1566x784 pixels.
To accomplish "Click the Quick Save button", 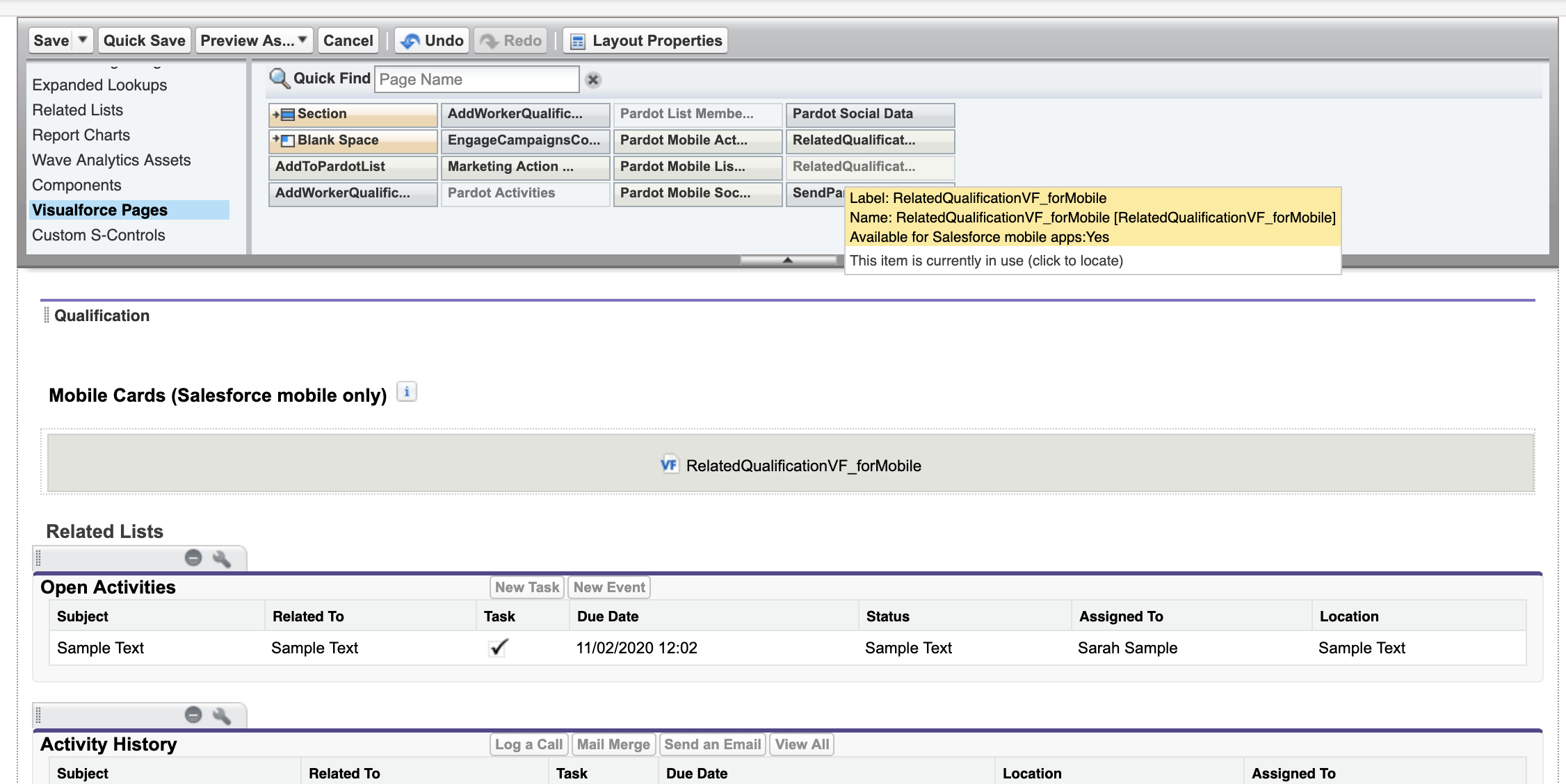I will coord(145,41).
